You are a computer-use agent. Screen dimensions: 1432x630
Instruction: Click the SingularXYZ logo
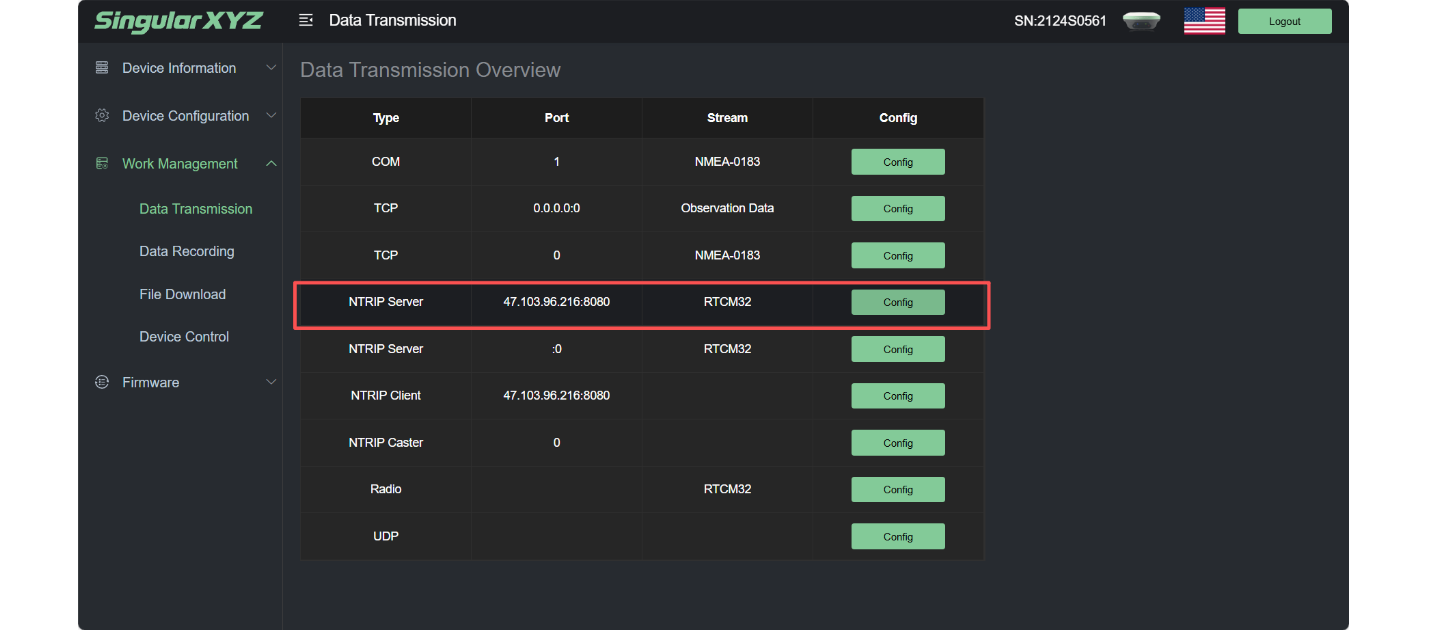tap(178, 21)
